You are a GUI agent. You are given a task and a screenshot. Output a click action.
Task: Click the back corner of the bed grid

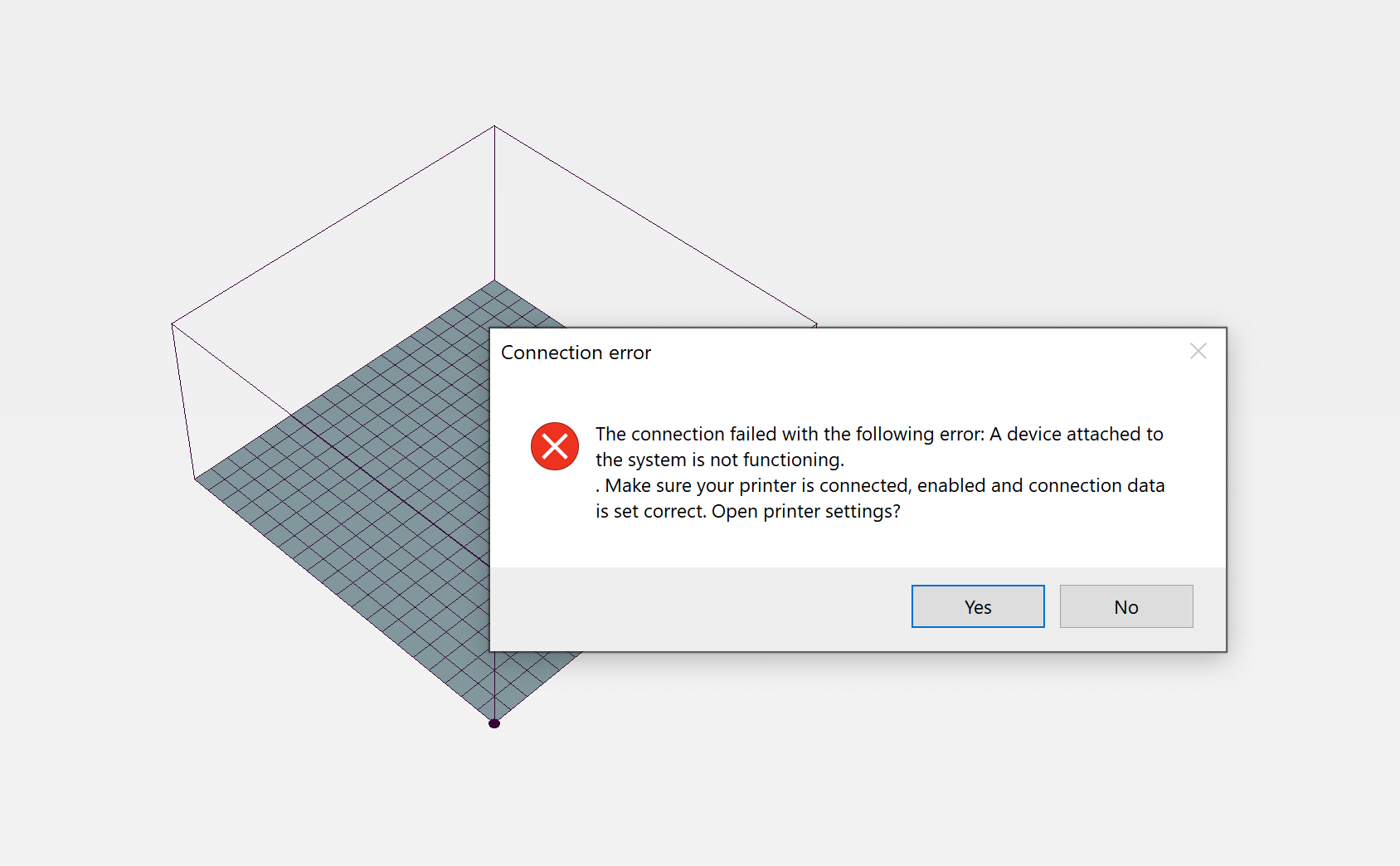(494, 281)
